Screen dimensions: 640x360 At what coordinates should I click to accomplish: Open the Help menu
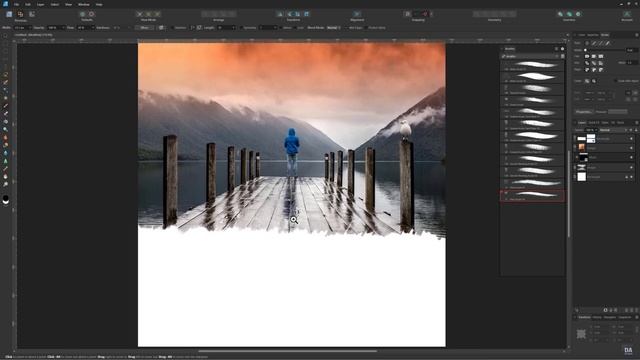click(99, 4)
